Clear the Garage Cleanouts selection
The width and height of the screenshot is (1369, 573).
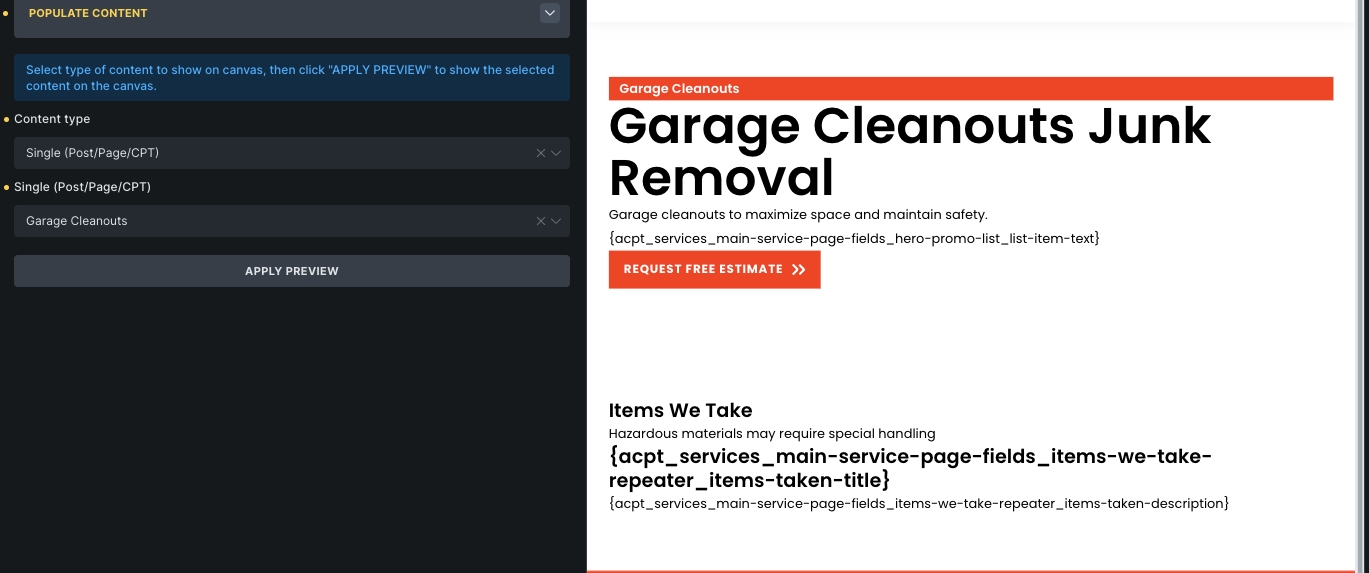pyautogui.click(x=541, y=221)
